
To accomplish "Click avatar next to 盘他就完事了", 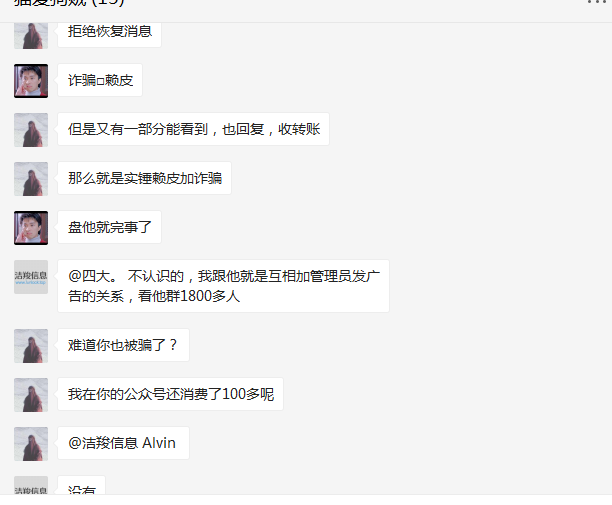I will 31,228.
